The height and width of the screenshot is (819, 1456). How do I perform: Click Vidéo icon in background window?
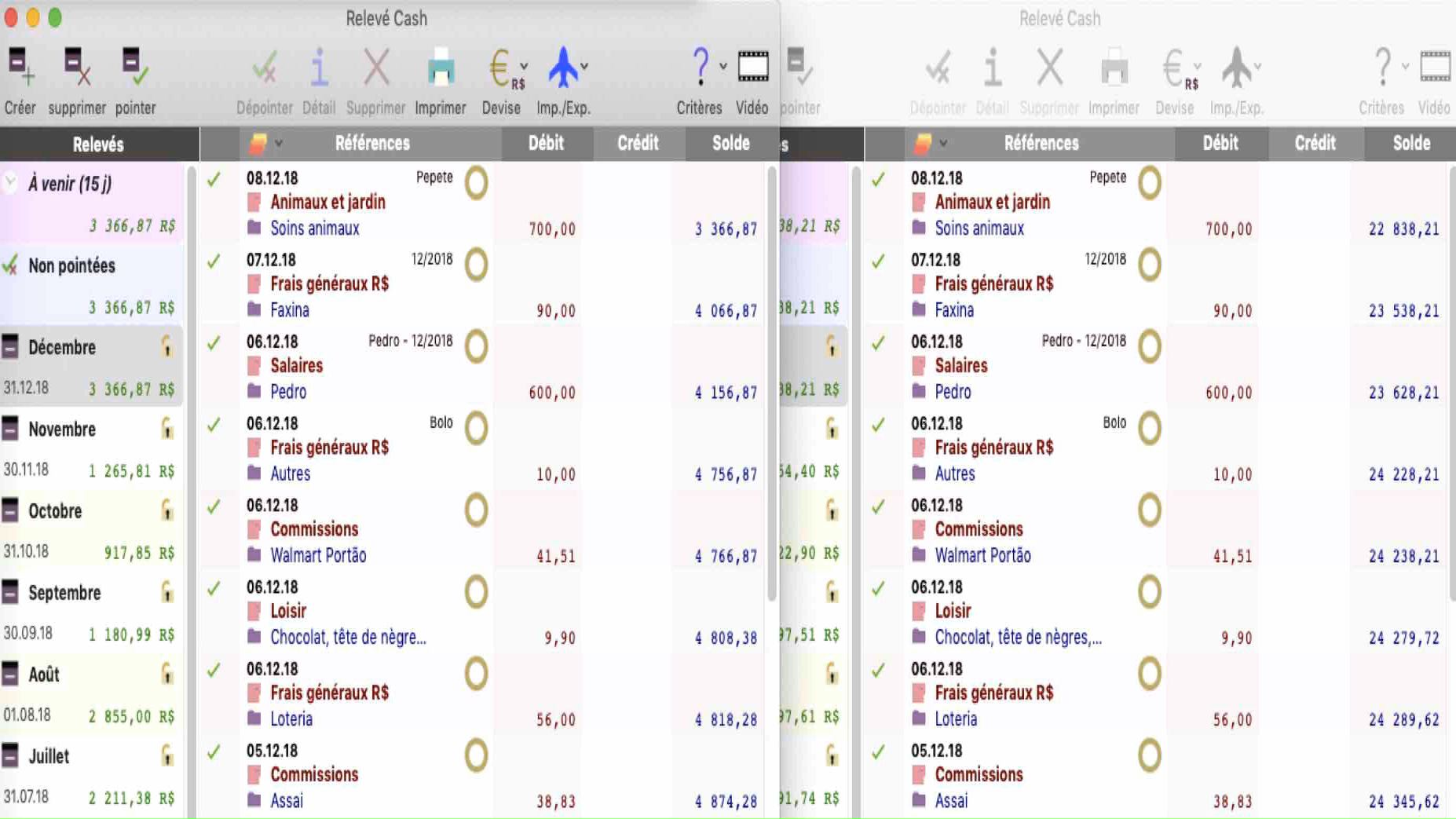click(x=1435, y=67)
